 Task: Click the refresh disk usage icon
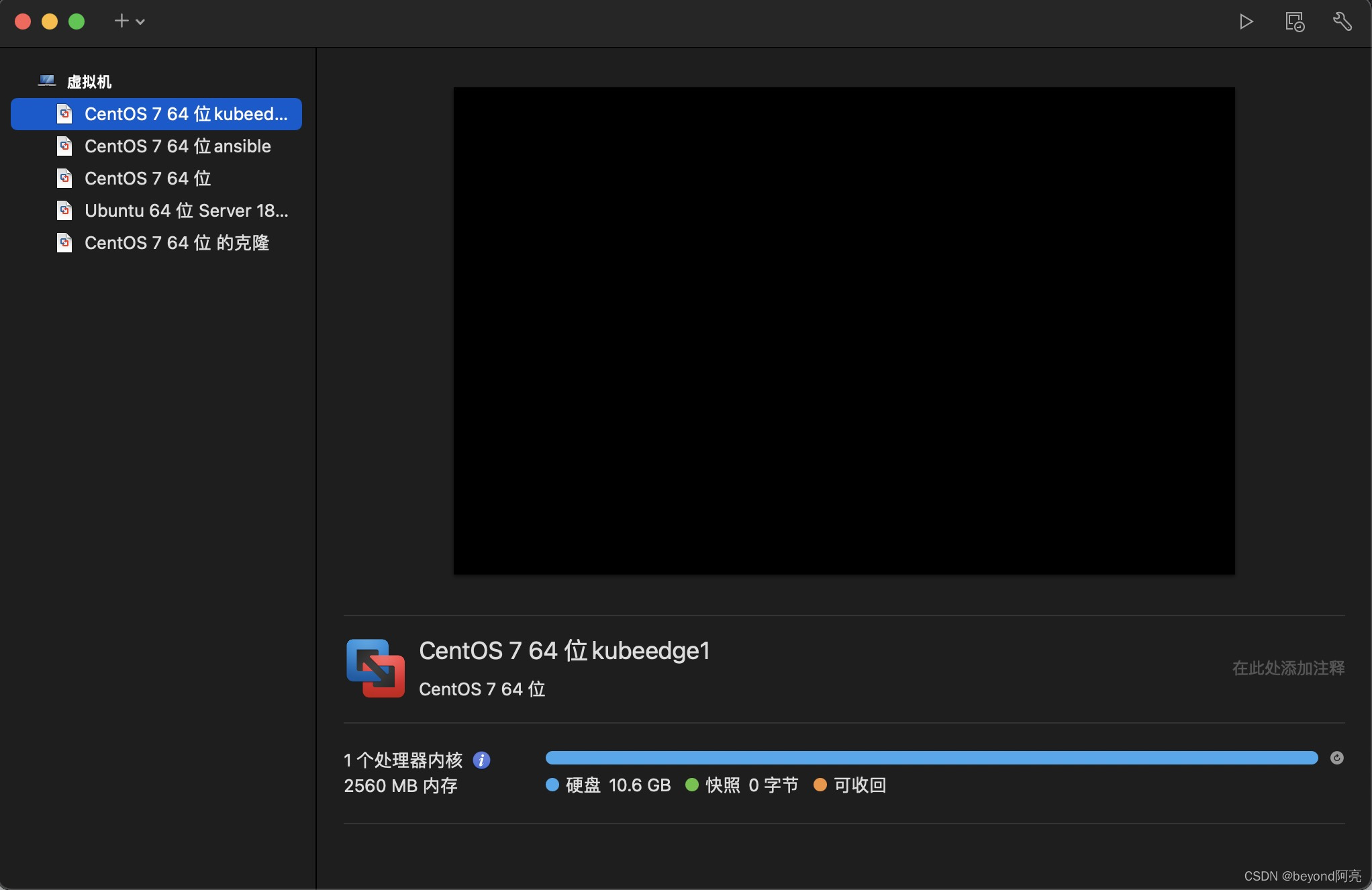(1336, 758)
